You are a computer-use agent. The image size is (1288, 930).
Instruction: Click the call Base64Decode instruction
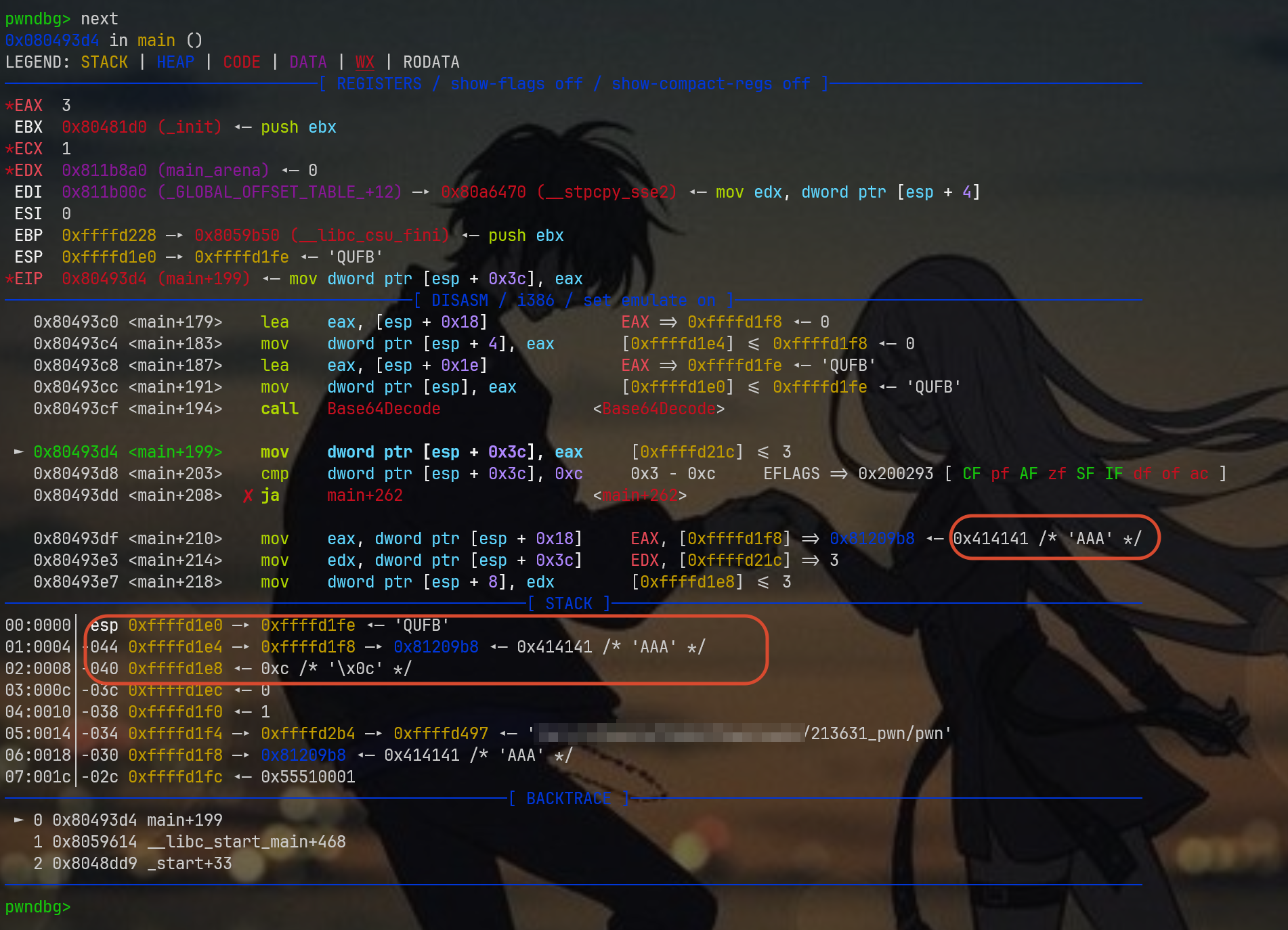pyautogui.click(x=351, y=409)
